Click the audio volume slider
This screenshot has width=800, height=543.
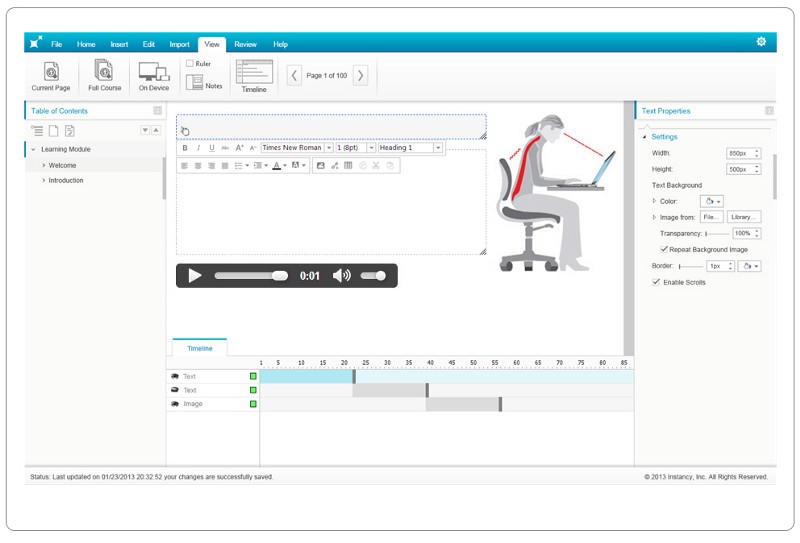click(x=373, y=276)
